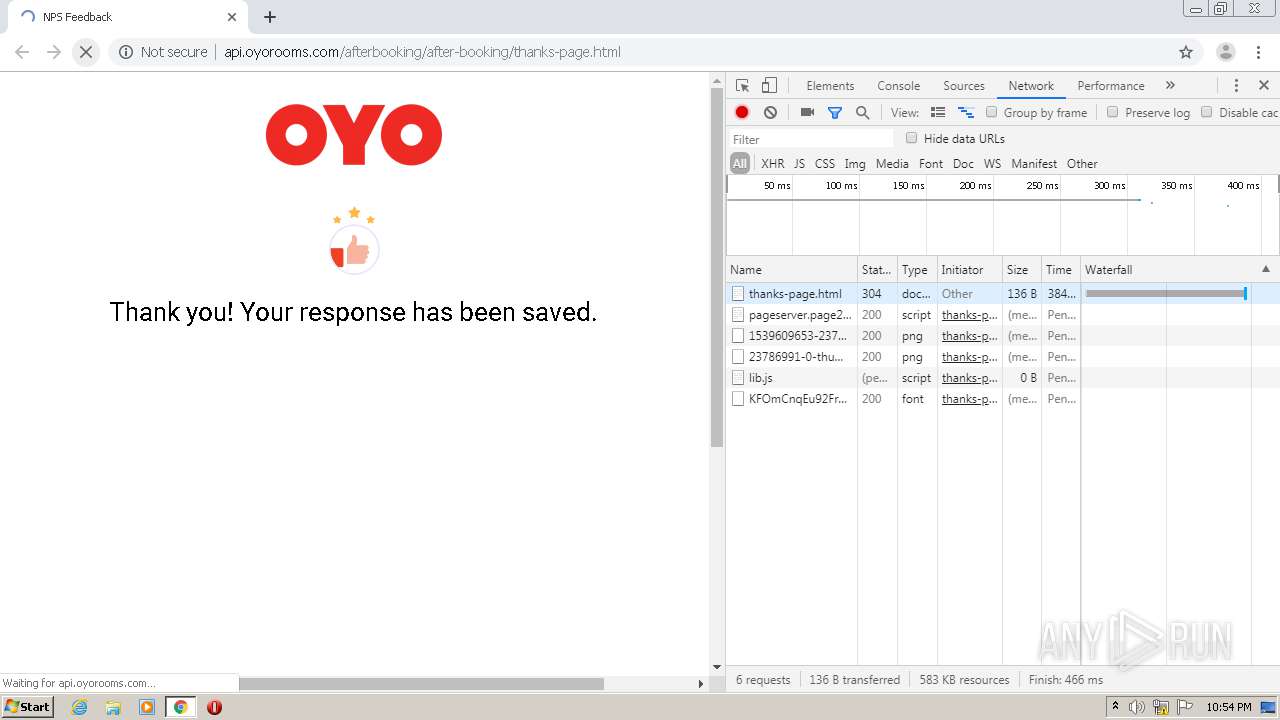The height and width of the screenshot is (720, 1280).
Task: Select the KFOmCnqEu92Fr font request
Action: (1003, 399)
